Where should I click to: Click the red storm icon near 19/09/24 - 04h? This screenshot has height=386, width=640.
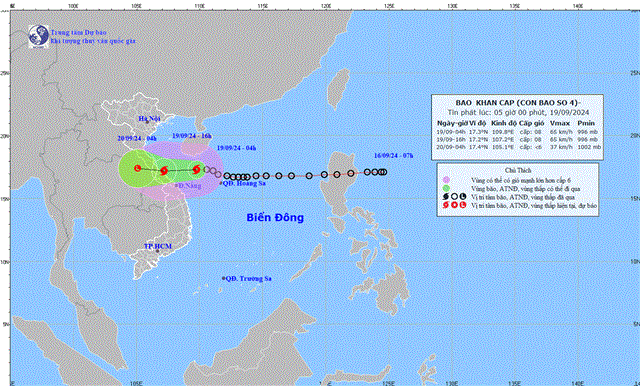pos(196,169)
